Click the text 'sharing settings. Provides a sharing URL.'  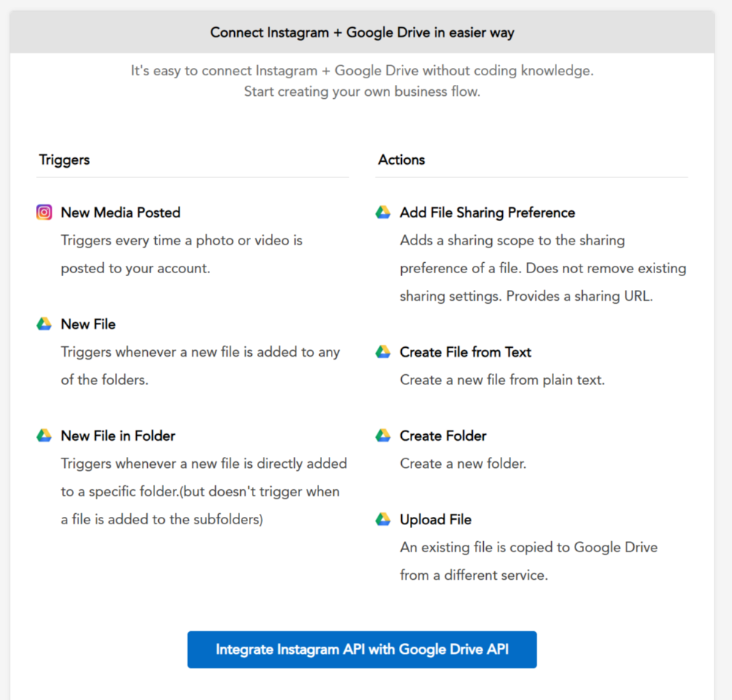[x=526, y=297]
